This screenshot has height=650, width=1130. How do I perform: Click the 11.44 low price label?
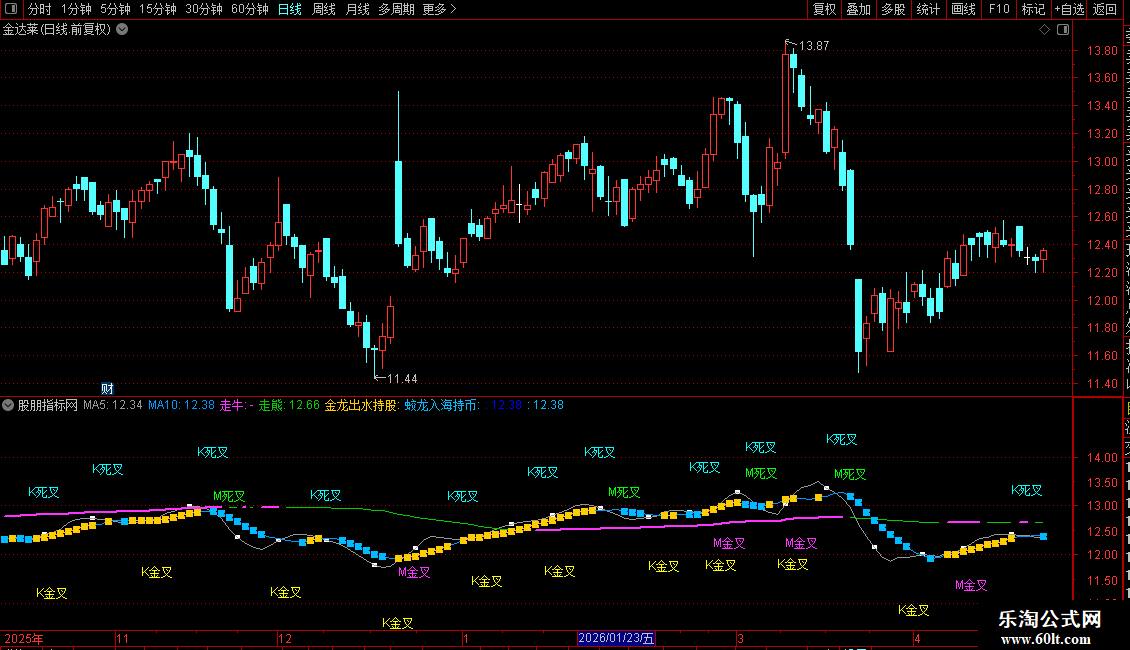[402, 379]
